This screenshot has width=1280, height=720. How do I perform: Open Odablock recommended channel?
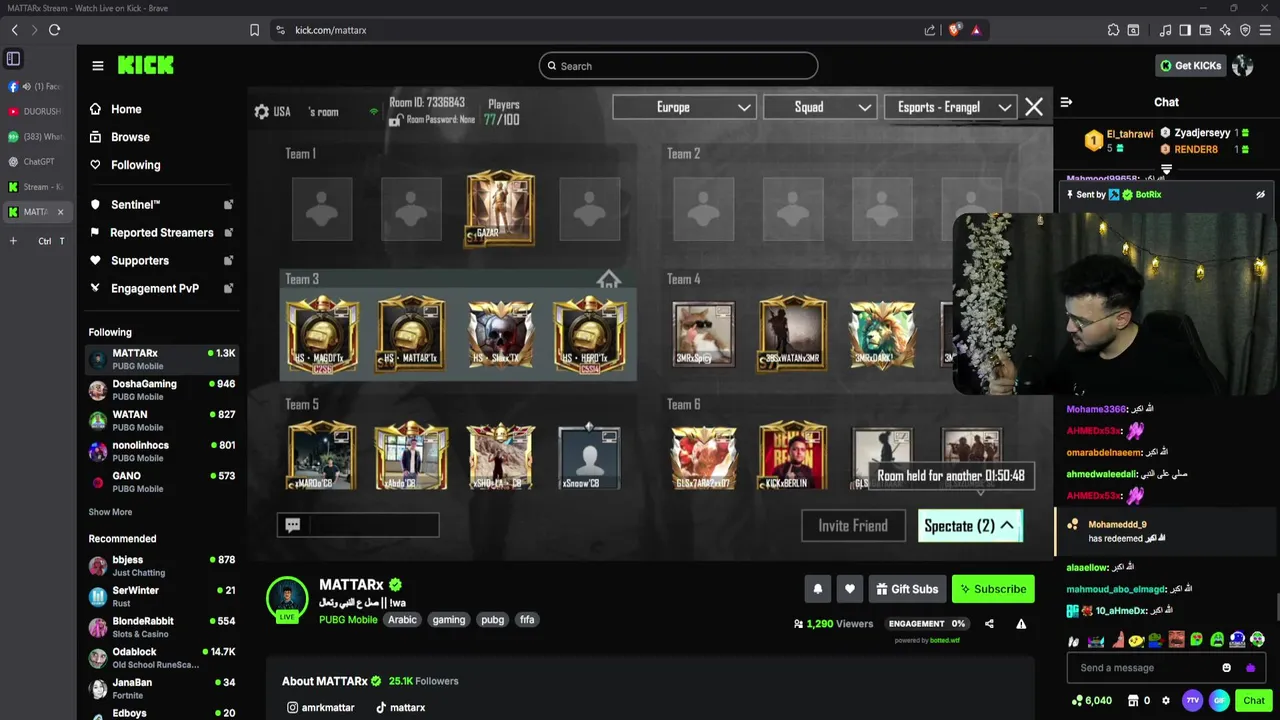(x=162, y=657)
